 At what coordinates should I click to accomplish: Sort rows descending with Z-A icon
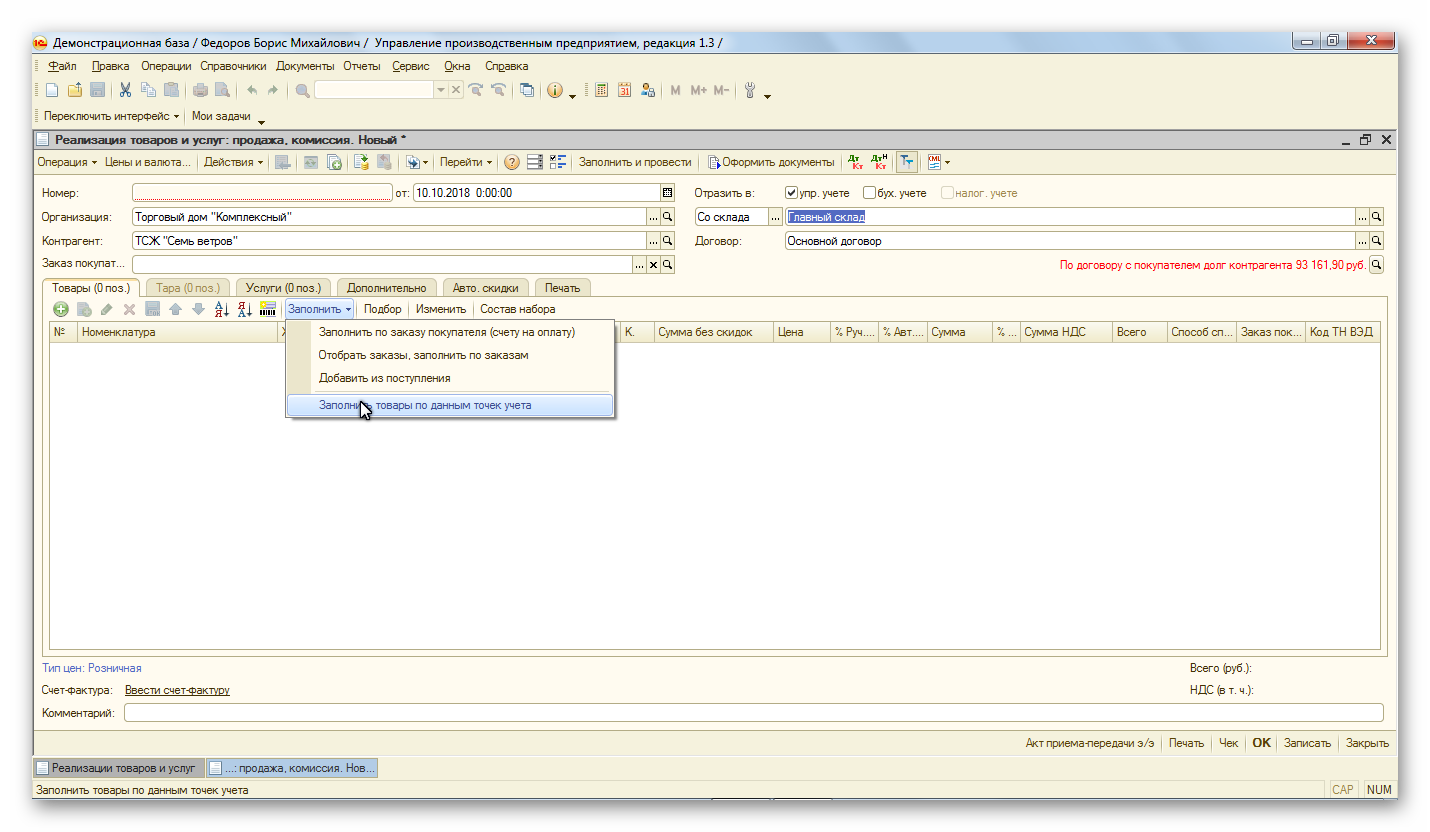(x=245, y=310)
